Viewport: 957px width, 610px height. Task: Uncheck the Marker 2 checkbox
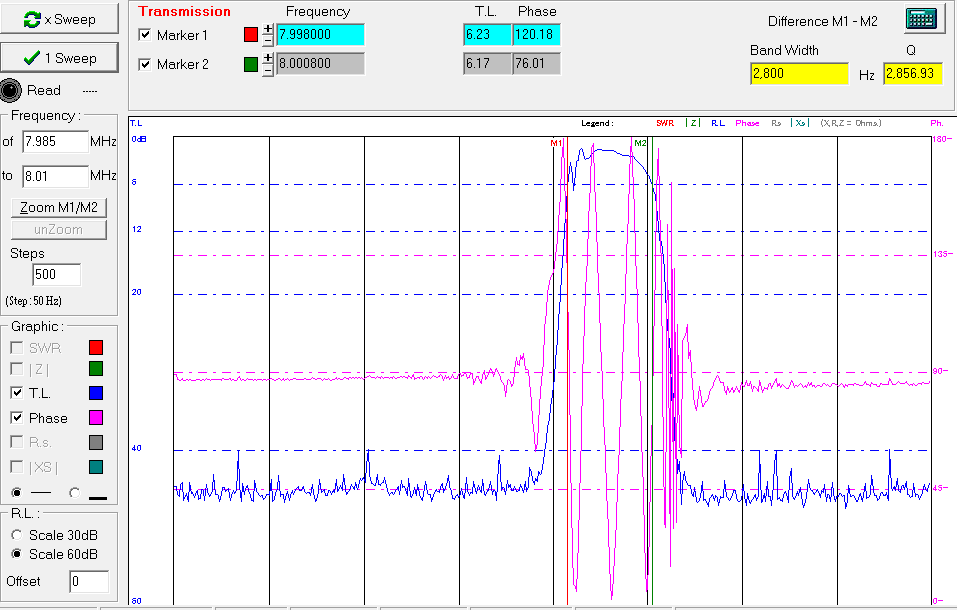145,65
